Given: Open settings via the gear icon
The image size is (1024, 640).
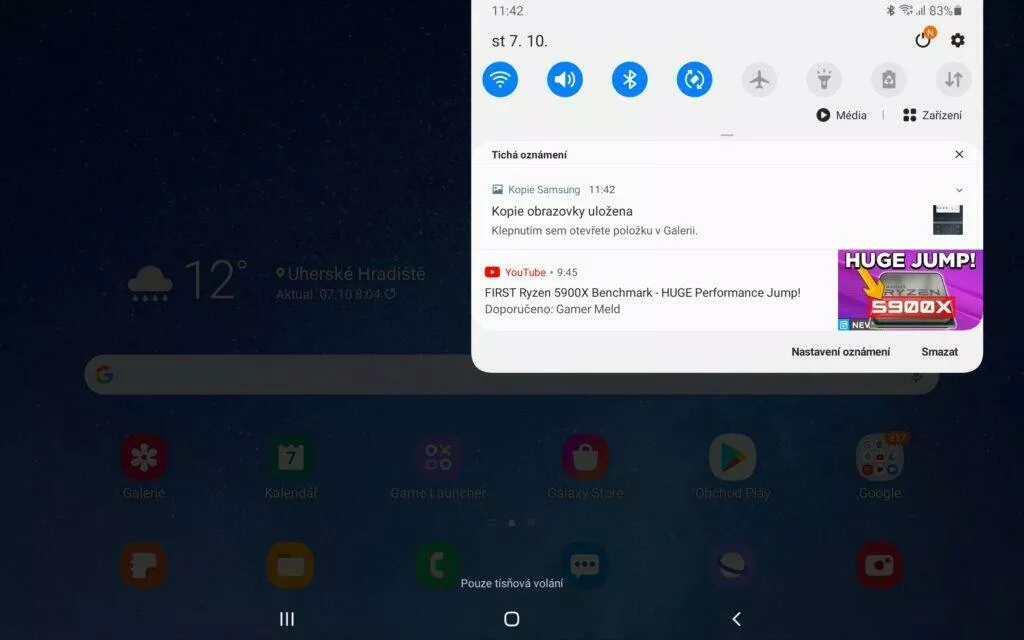Looking at the screenshot, I should click(x=957, y=40).
